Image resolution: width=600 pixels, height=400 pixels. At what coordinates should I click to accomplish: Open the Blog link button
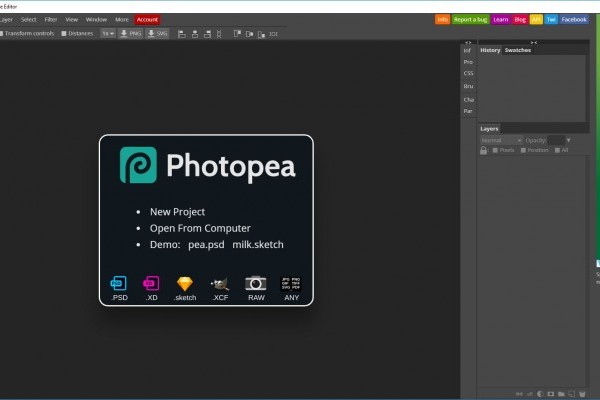click(520, 20)
